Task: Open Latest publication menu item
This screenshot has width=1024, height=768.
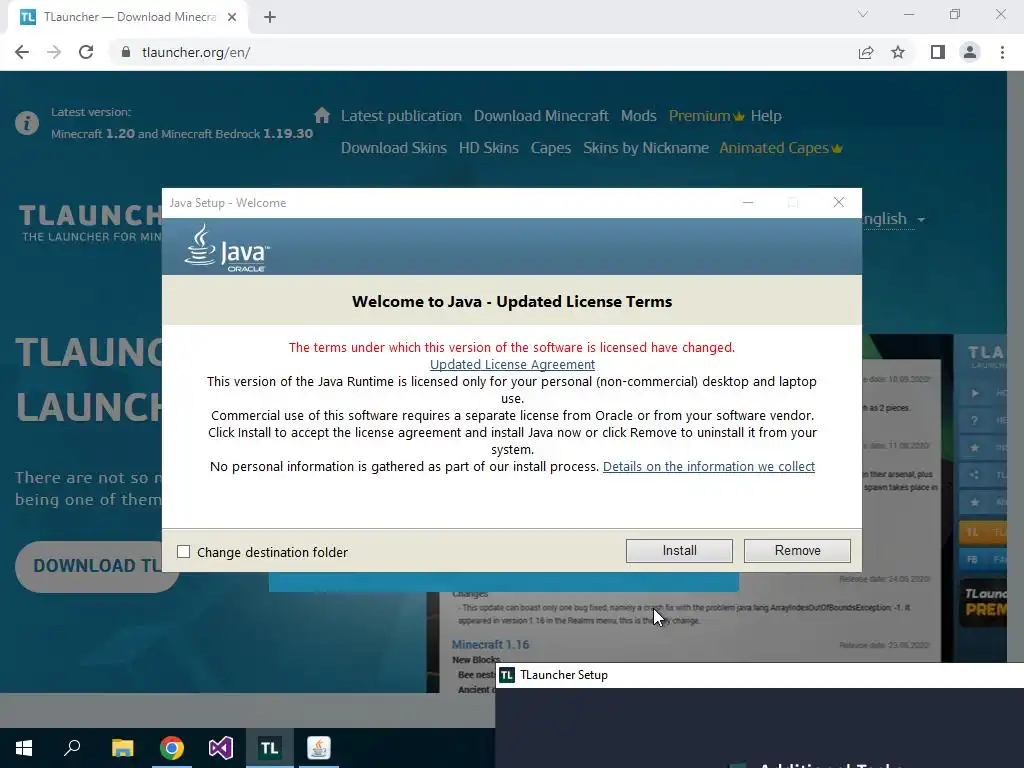Action: [401, 116]
